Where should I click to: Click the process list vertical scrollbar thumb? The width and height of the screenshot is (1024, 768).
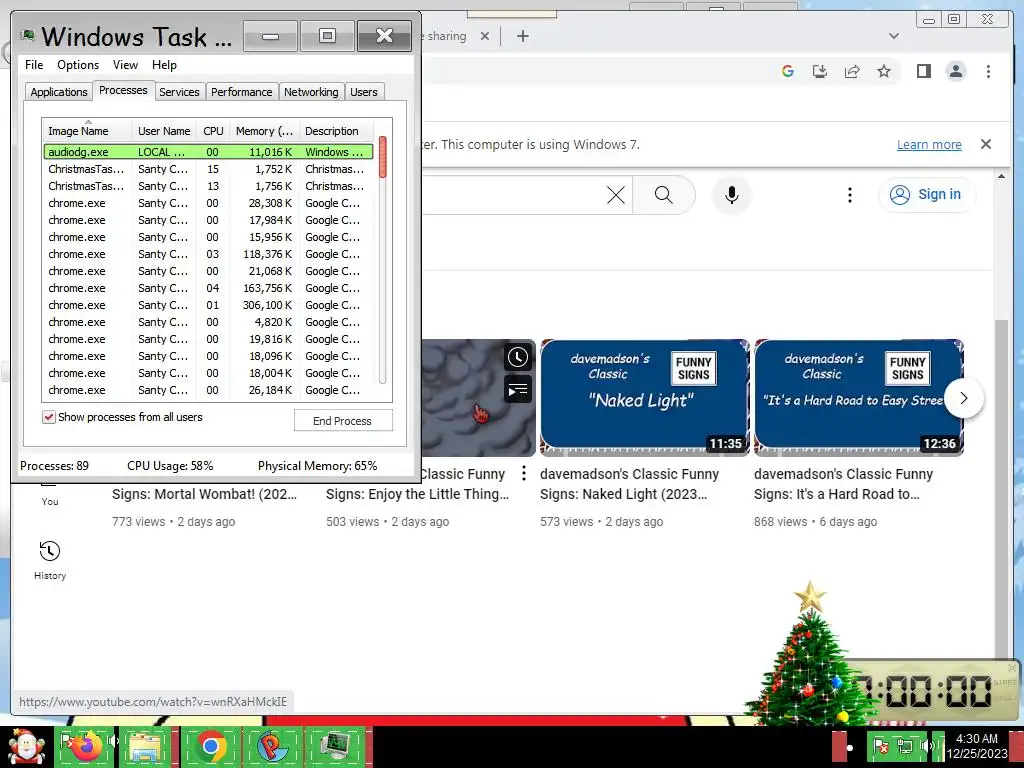(x=383, y=157)
